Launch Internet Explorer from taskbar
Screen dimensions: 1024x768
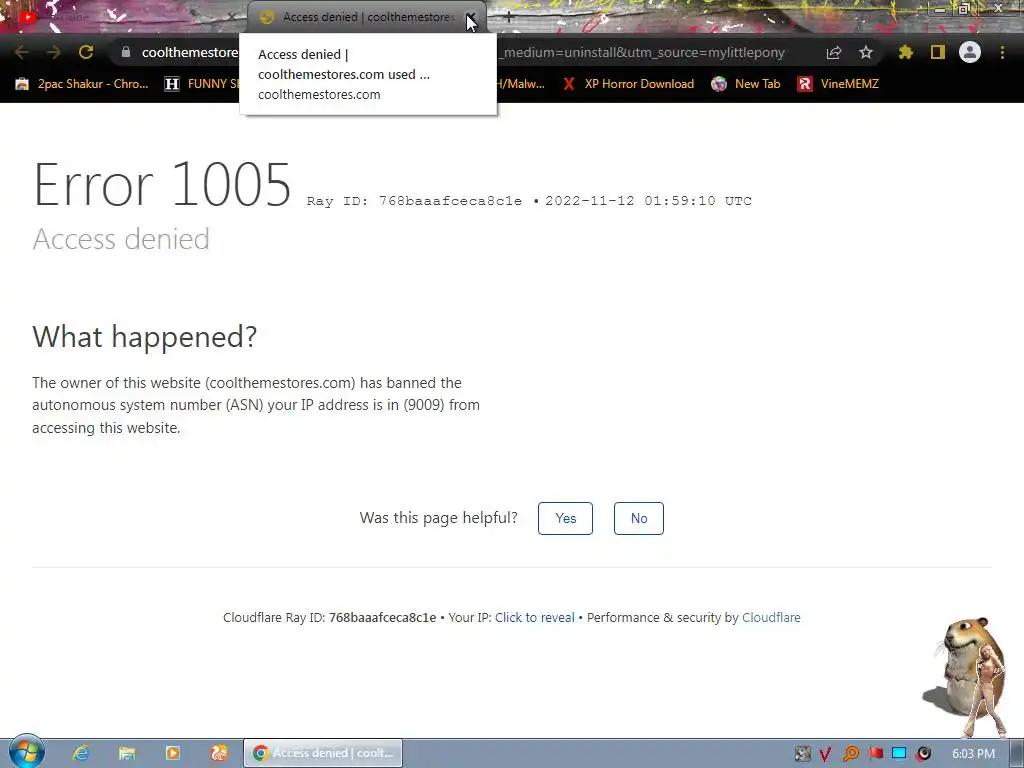[x=81, y=753]
